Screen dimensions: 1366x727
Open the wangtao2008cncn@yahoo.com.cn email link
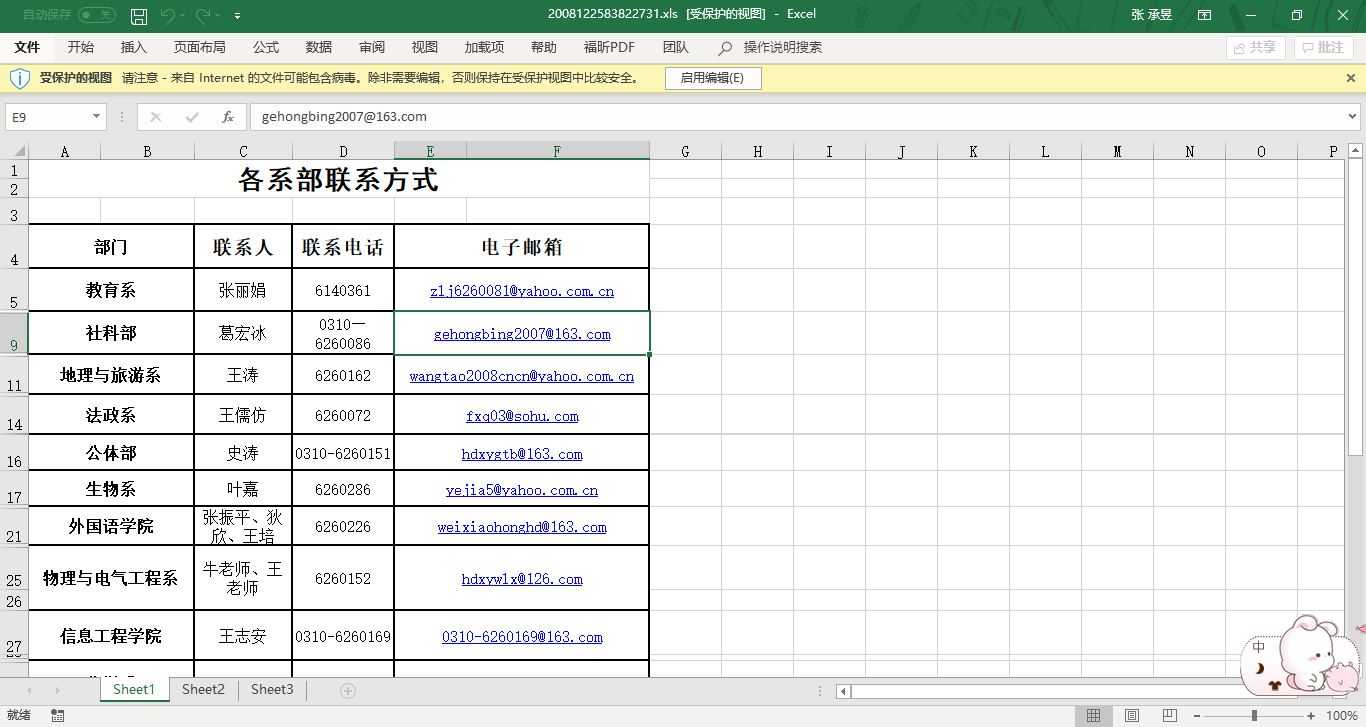click(x=522, y=376)
